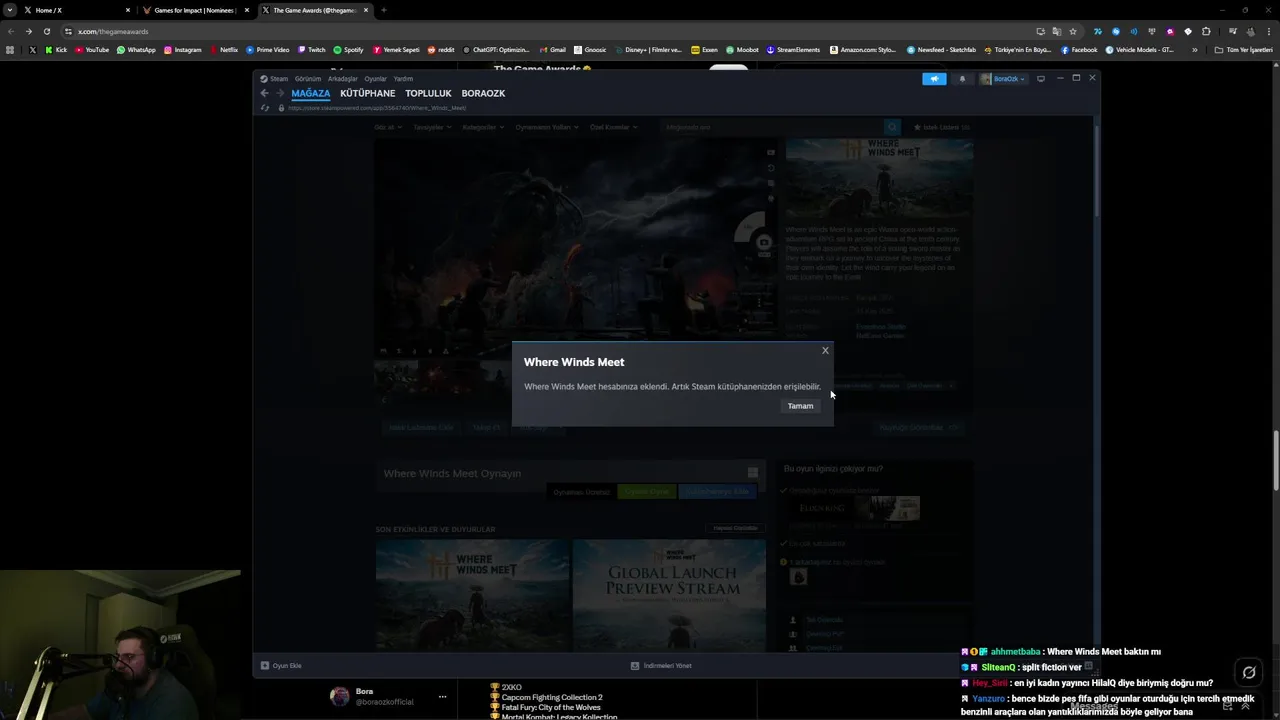Open the Yardım menu in Steam
Viewport: 1280px width, 720px height.
[403, 79]
